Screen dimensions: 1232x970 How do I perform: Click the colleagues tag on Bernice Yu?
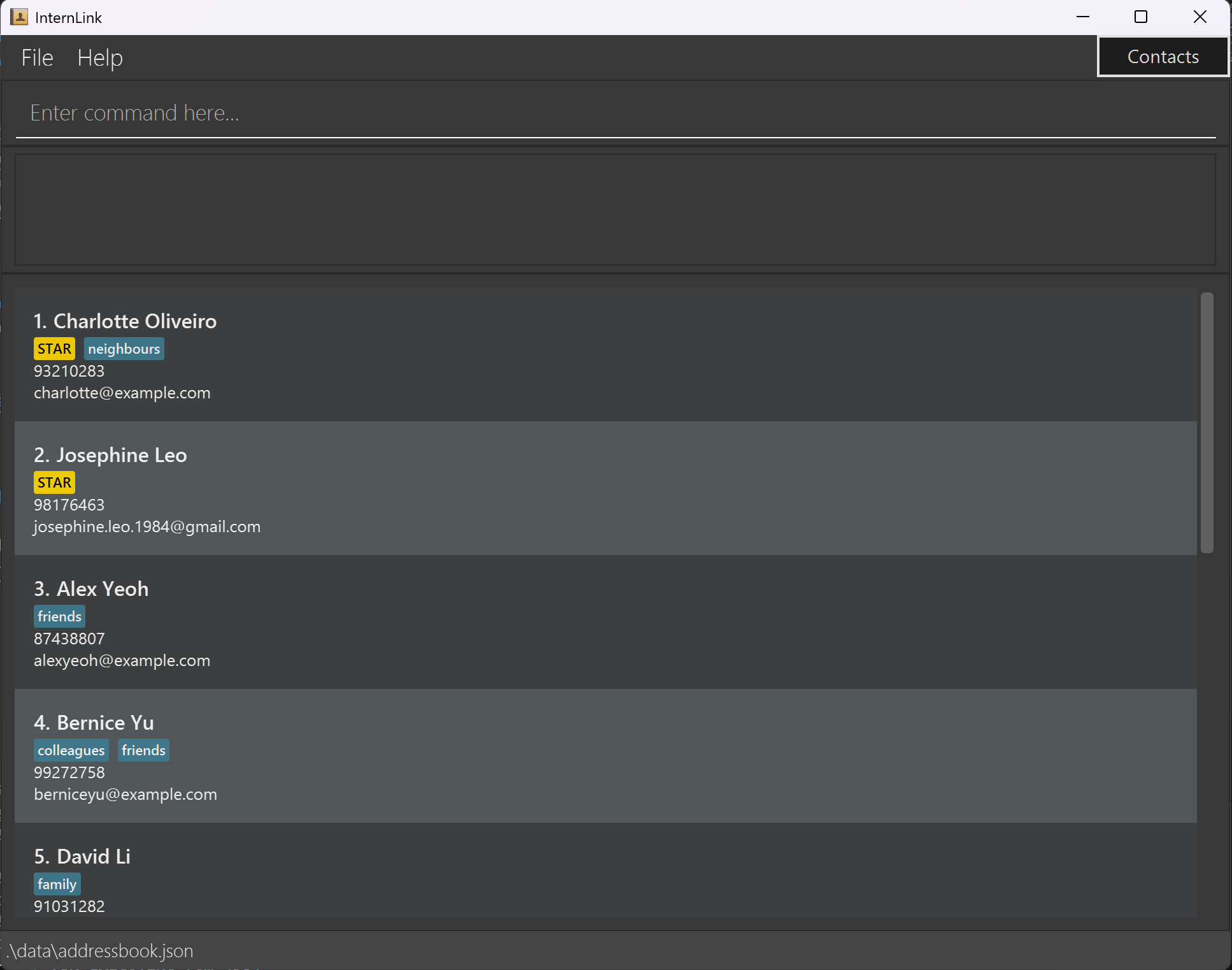[71, 751]
